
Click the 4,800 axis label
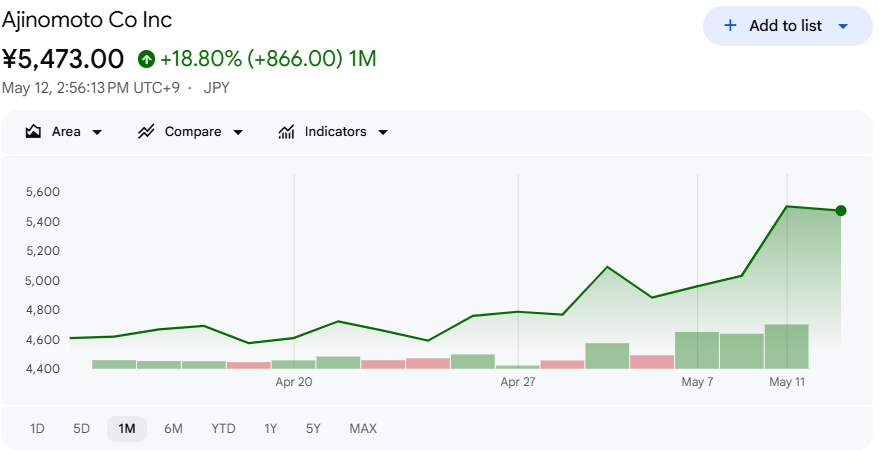pos(43,309)
